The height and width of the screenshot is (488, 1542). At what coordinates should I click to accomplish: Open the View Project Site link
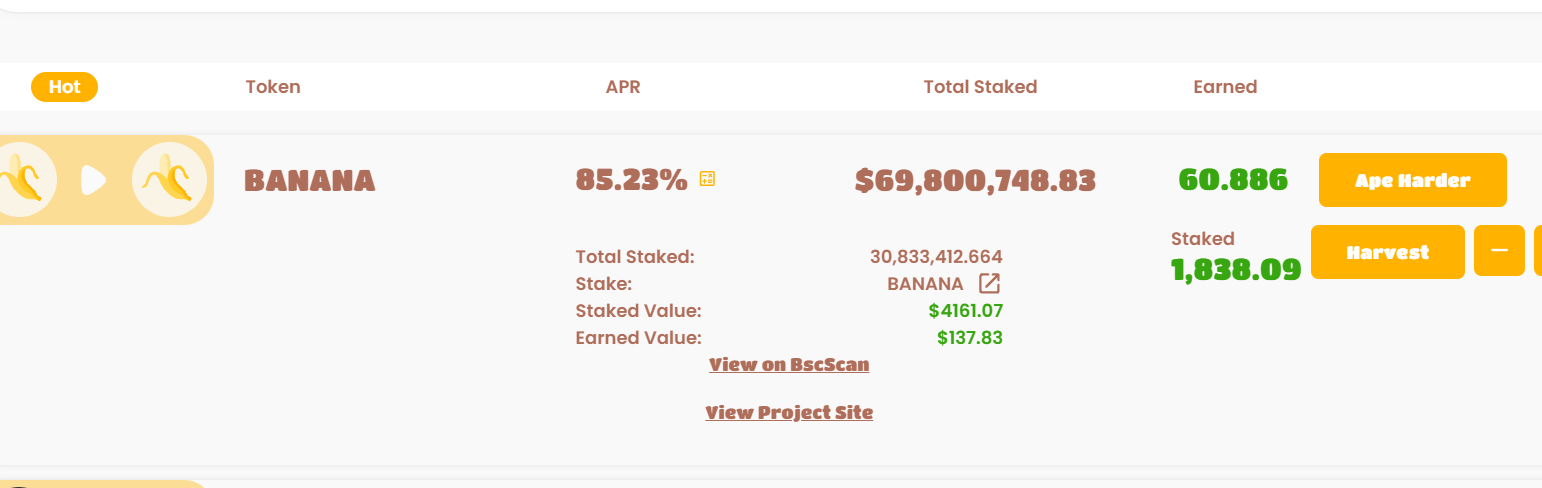789,412
